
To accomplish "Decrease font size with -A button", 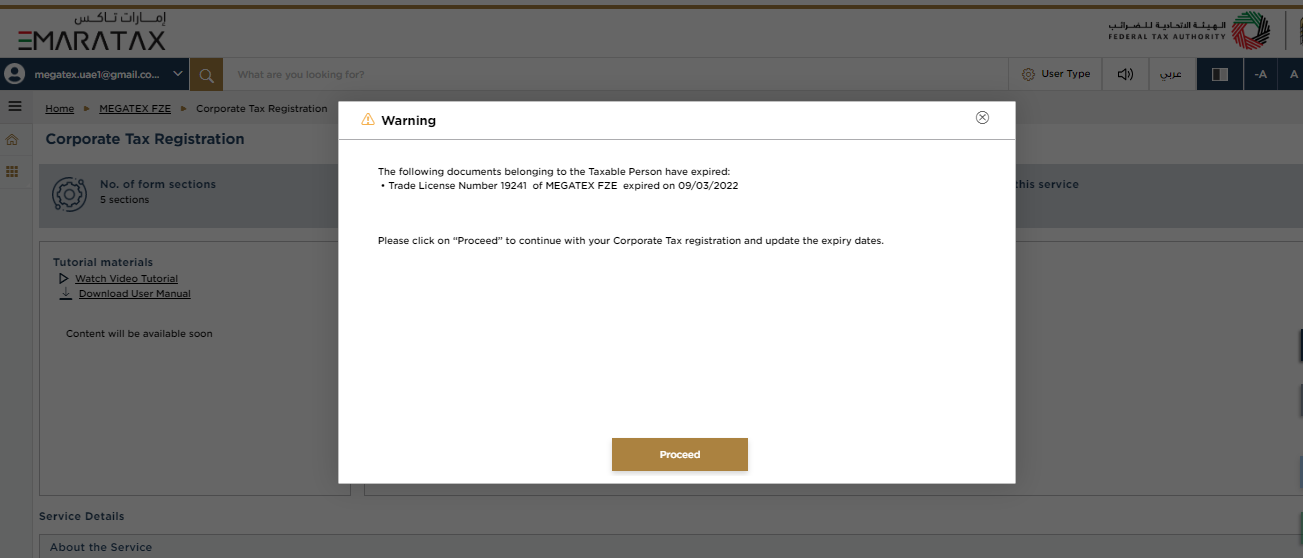I will (1260, 74).
